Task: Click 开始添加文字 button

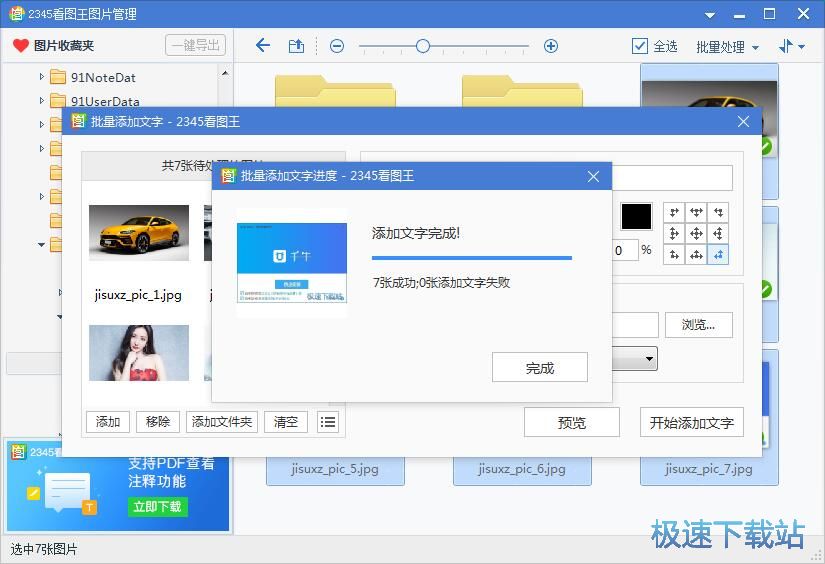Action: tap(691, 422)
